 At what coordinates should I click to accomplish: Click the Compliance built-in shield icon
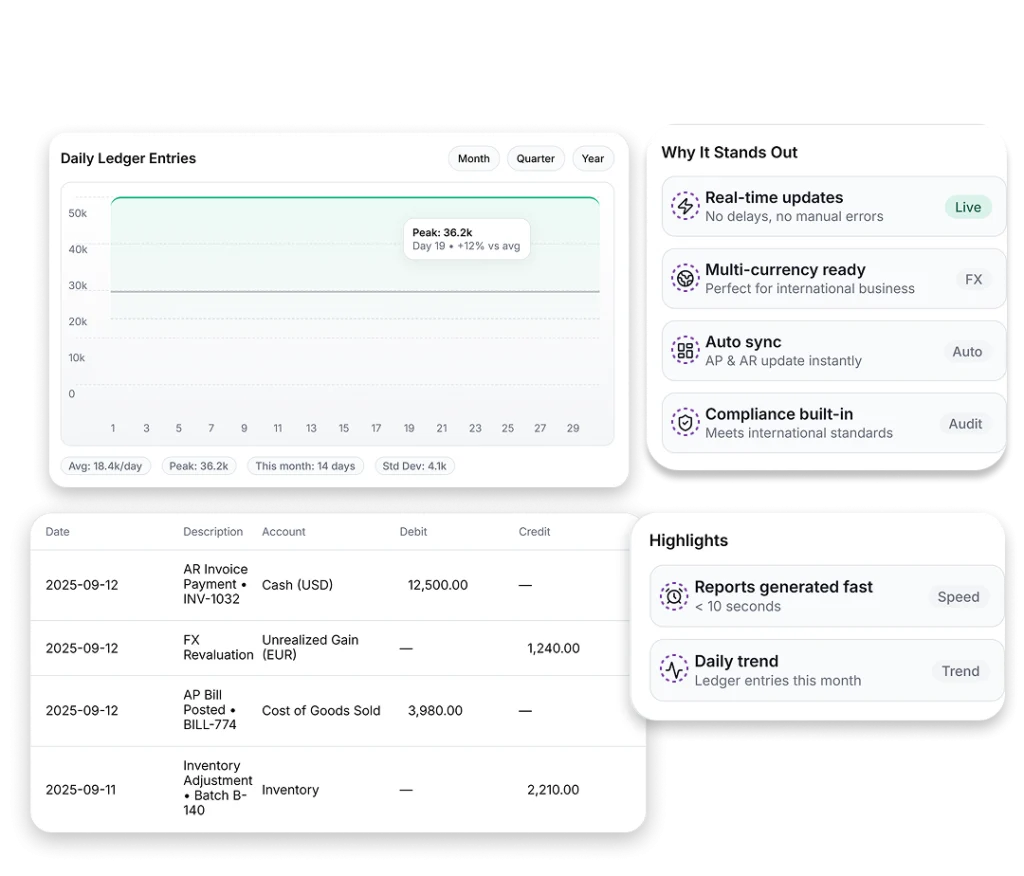coord(685,423)
